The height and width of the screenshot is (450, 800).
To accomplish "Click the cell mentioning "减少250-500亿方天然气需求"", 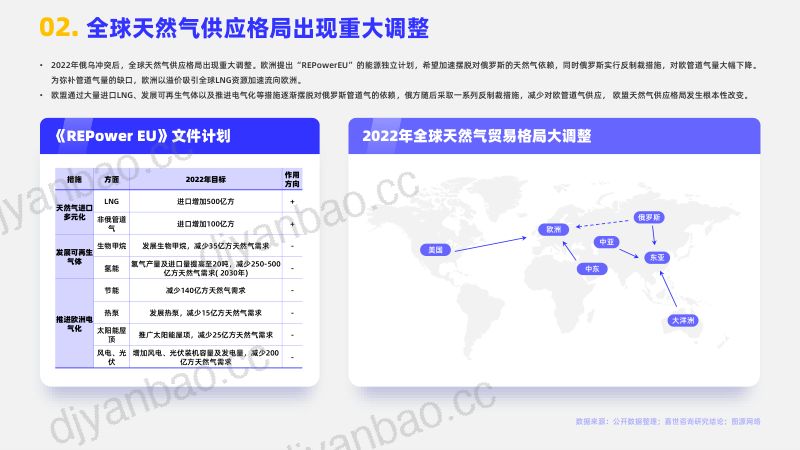I will click(x=206, y=268).
